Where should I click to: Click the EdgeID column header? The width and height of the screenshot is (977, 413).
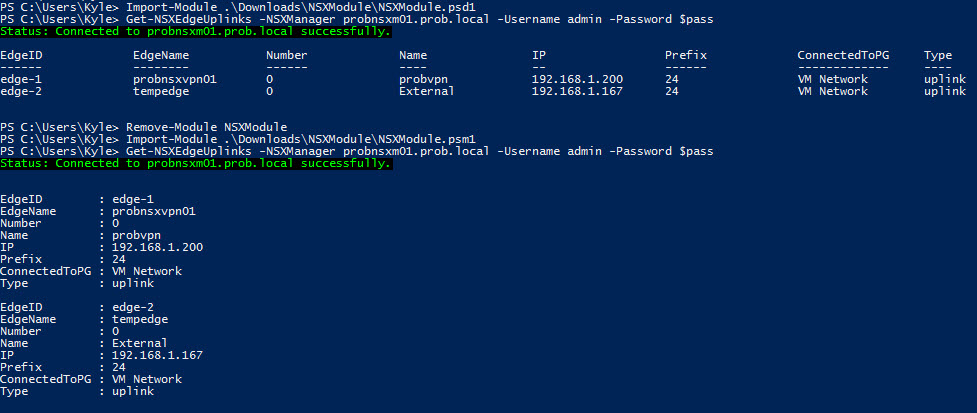[21, 55]
